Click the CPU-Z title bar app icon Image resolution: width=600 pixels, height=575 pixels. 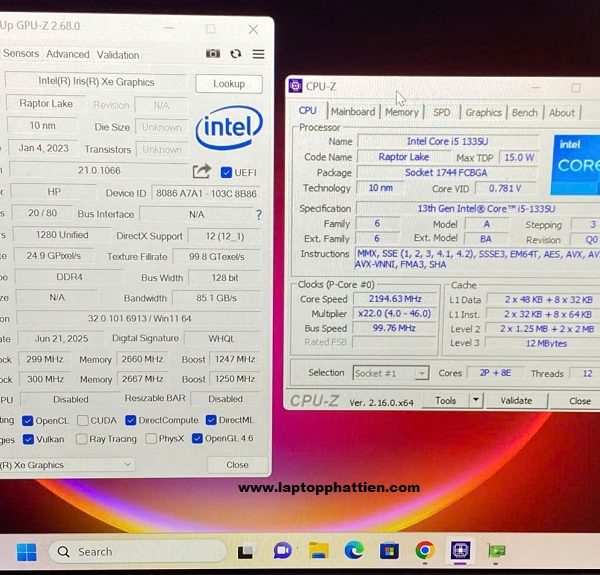click(295, 86)
